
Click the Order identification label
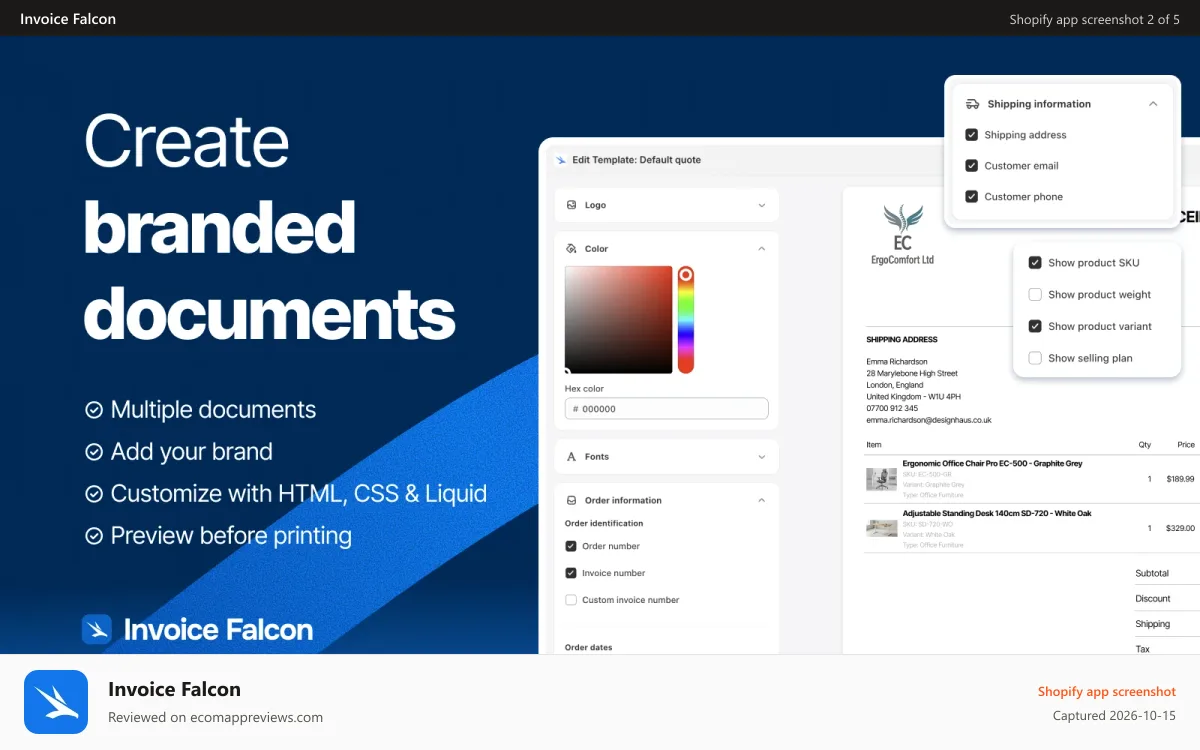pos(603,523)
